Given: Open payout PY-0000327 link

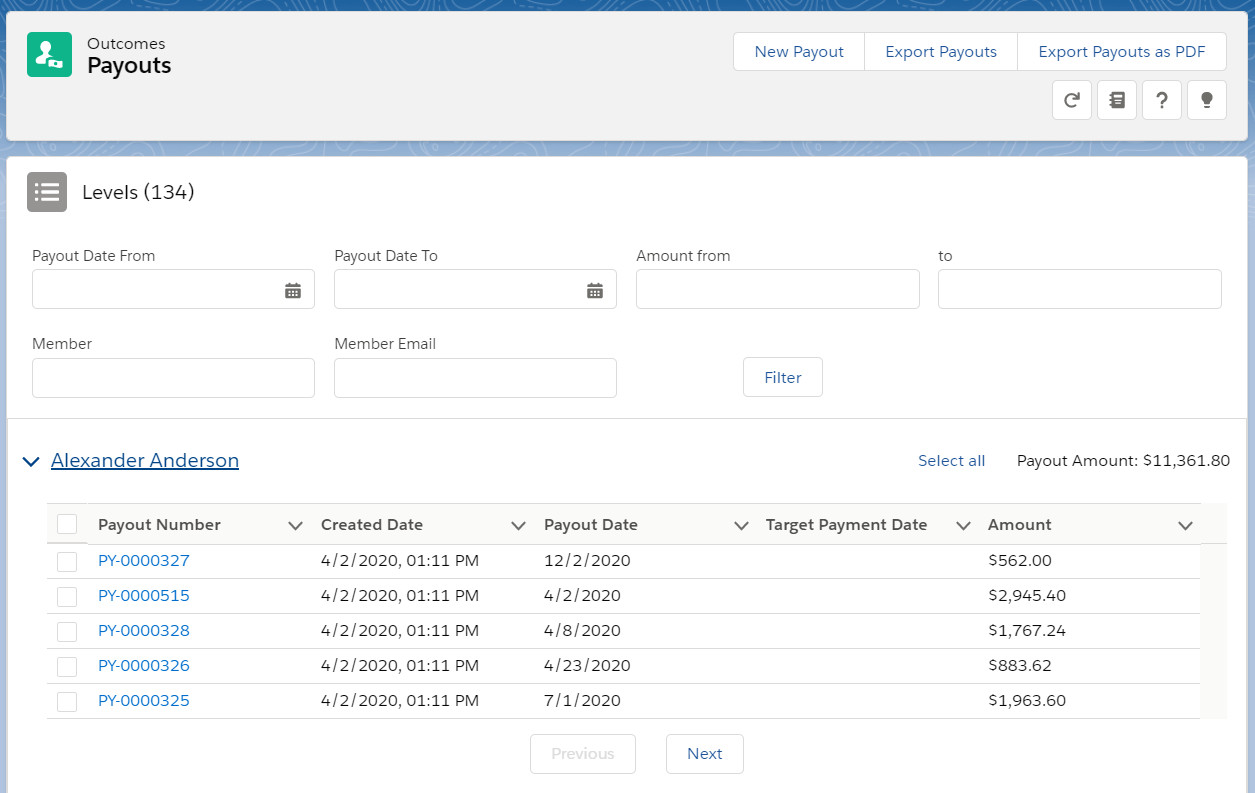Looking at the screenshot, I should [x=144, y=561].
